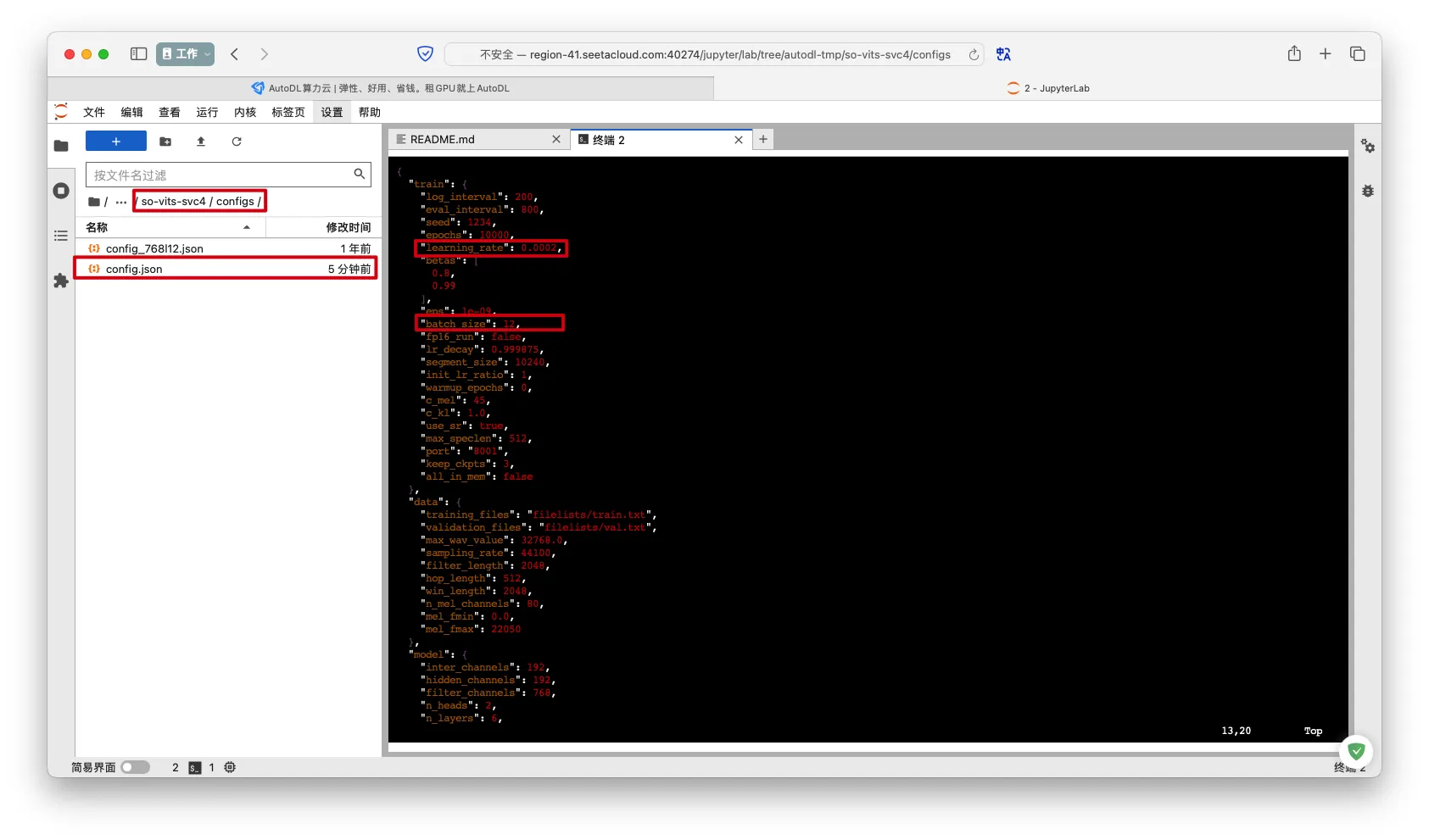Click the new folder icon
The height and width of the screenshot is (840, 1429).
[165, 142]
